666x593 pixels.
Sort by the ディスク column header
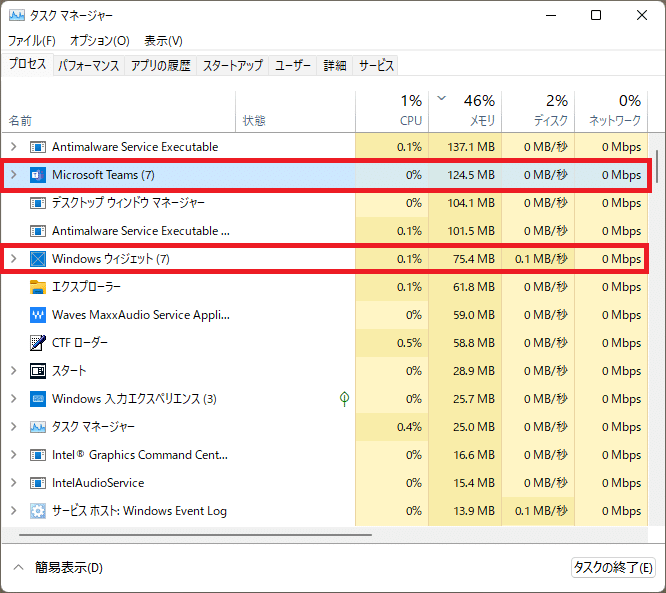pos(538,112)
